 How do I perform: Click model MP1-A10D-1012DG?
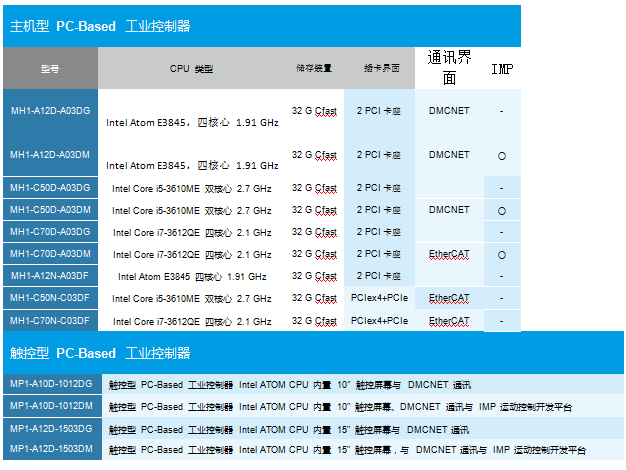click(x=52, y=384)
